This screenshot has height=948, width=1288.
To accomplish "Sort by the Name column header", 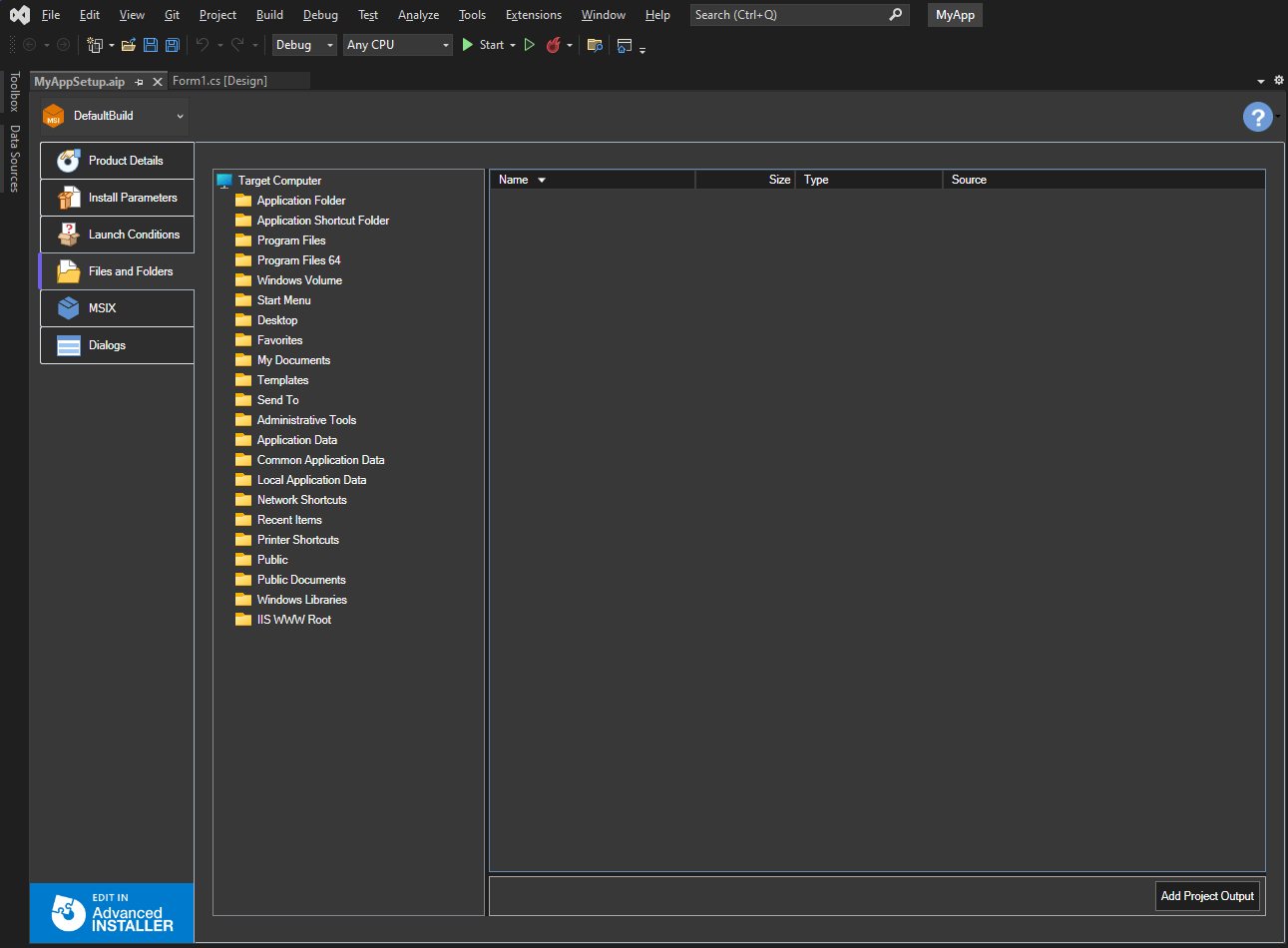I will coord(592,180).
